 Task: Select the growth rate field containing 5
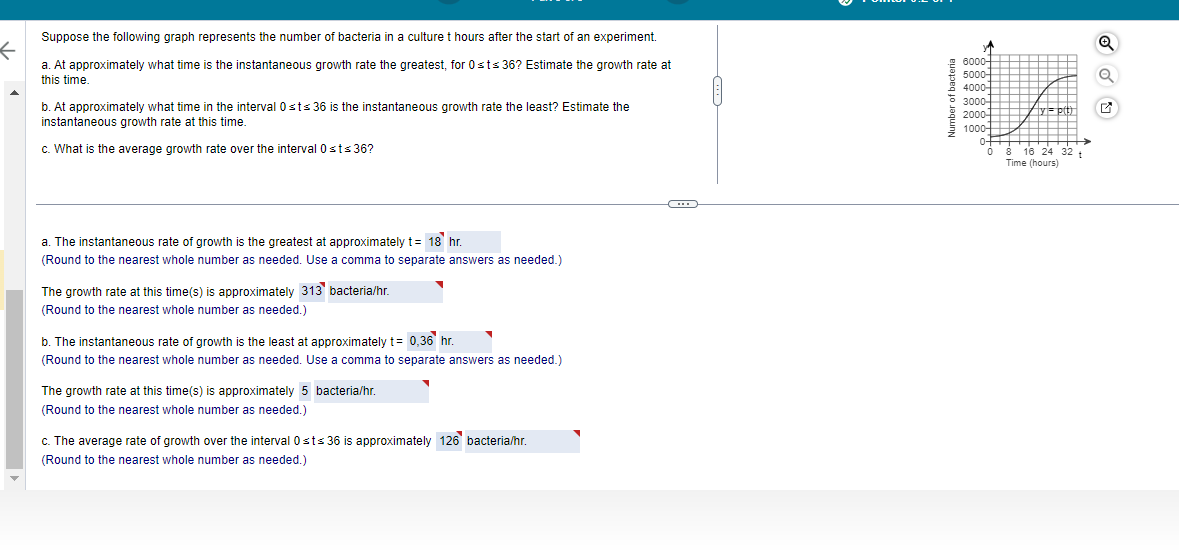305,391
